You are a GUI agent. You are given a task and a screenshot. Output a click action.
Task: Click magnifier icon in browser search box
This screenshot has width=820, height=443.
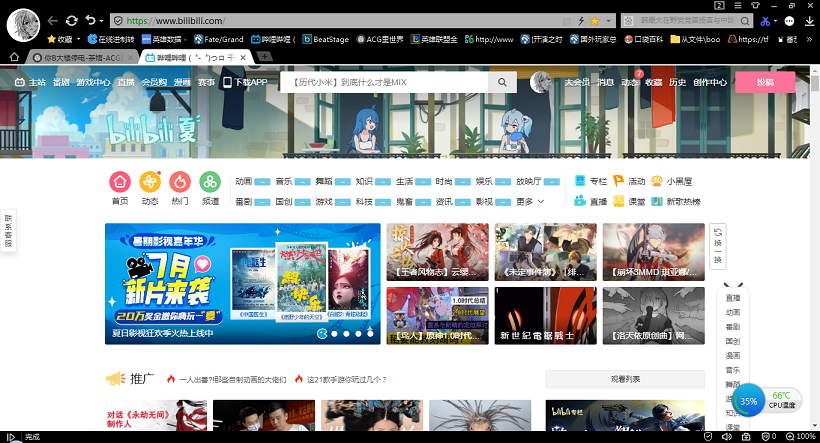(745, 21)
